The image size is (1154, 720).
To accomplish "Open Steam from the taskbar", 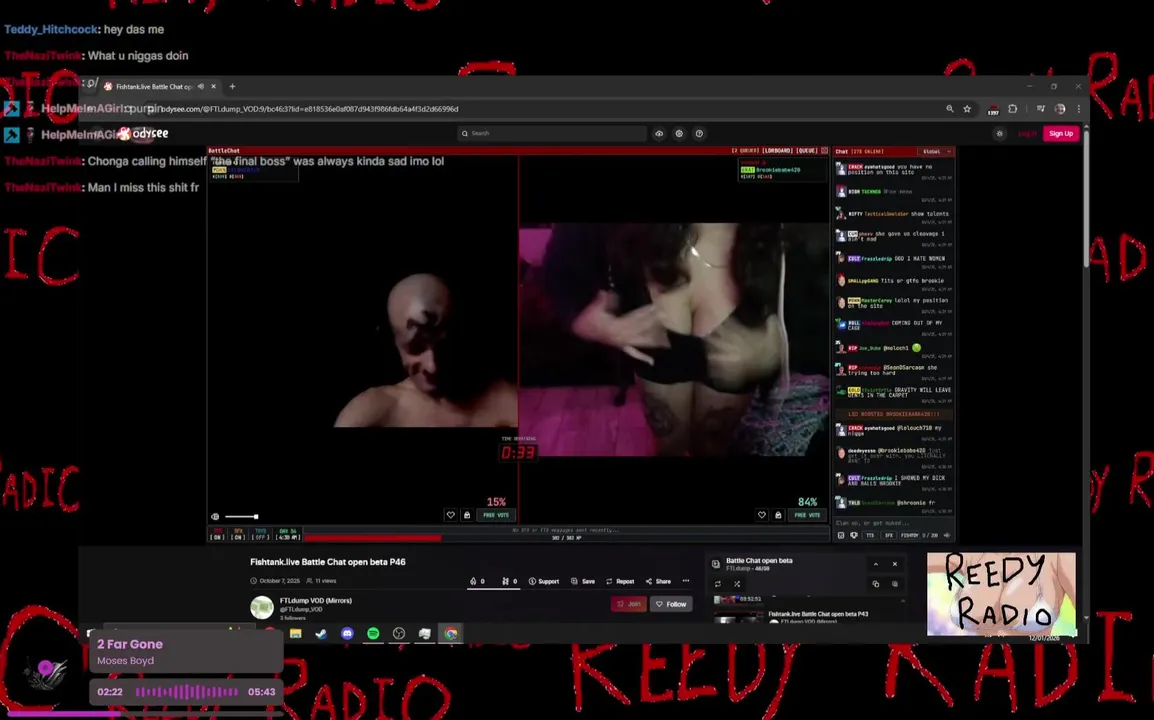I will [x=321, y=634].
